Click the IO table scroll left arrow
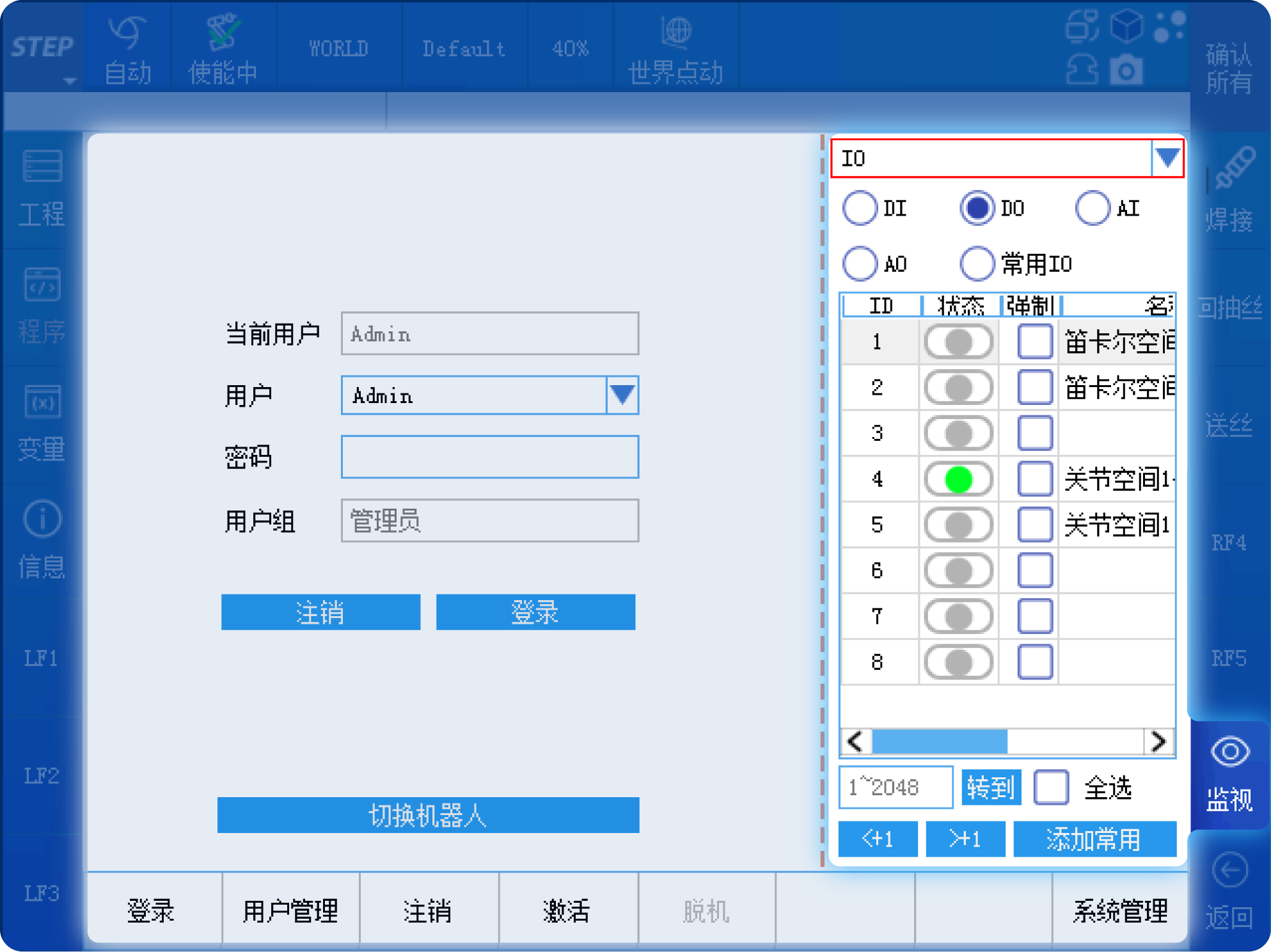Screen dimensions: 1271x952 [x=856, y=742]
